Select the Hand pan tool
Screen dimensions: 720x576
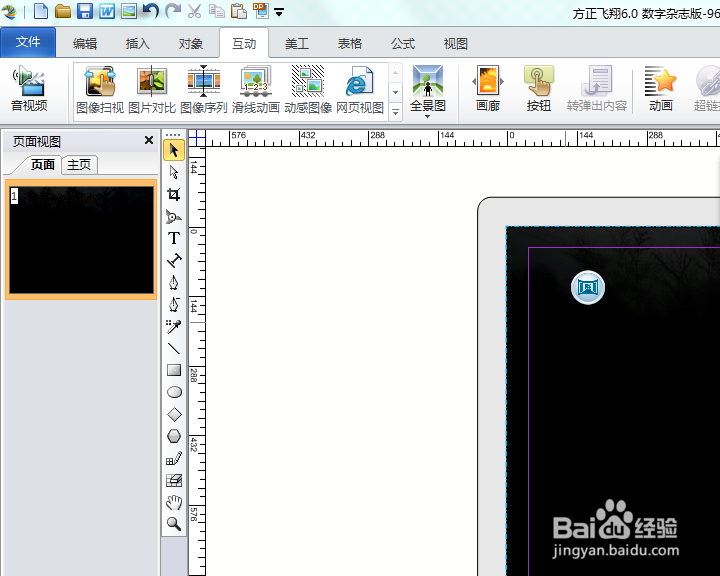click(x=174, y=503)
